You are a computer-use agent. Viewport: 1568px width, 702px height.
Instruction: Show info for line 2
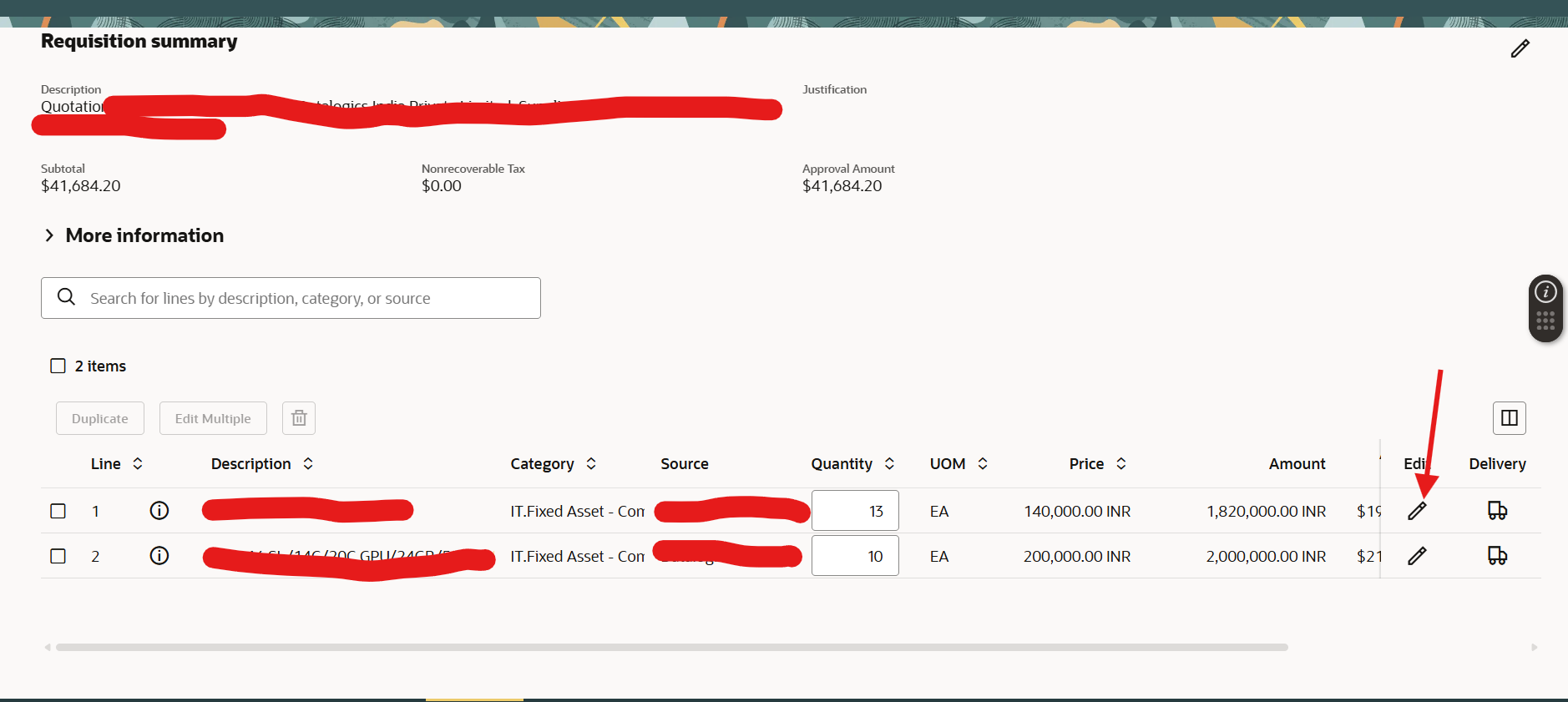(x=159, y=556)
